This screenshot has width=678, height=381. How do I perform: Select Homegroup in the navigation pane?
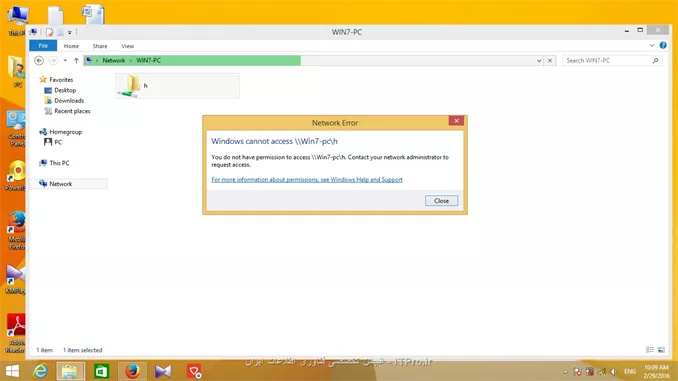(x=65, y=132)
